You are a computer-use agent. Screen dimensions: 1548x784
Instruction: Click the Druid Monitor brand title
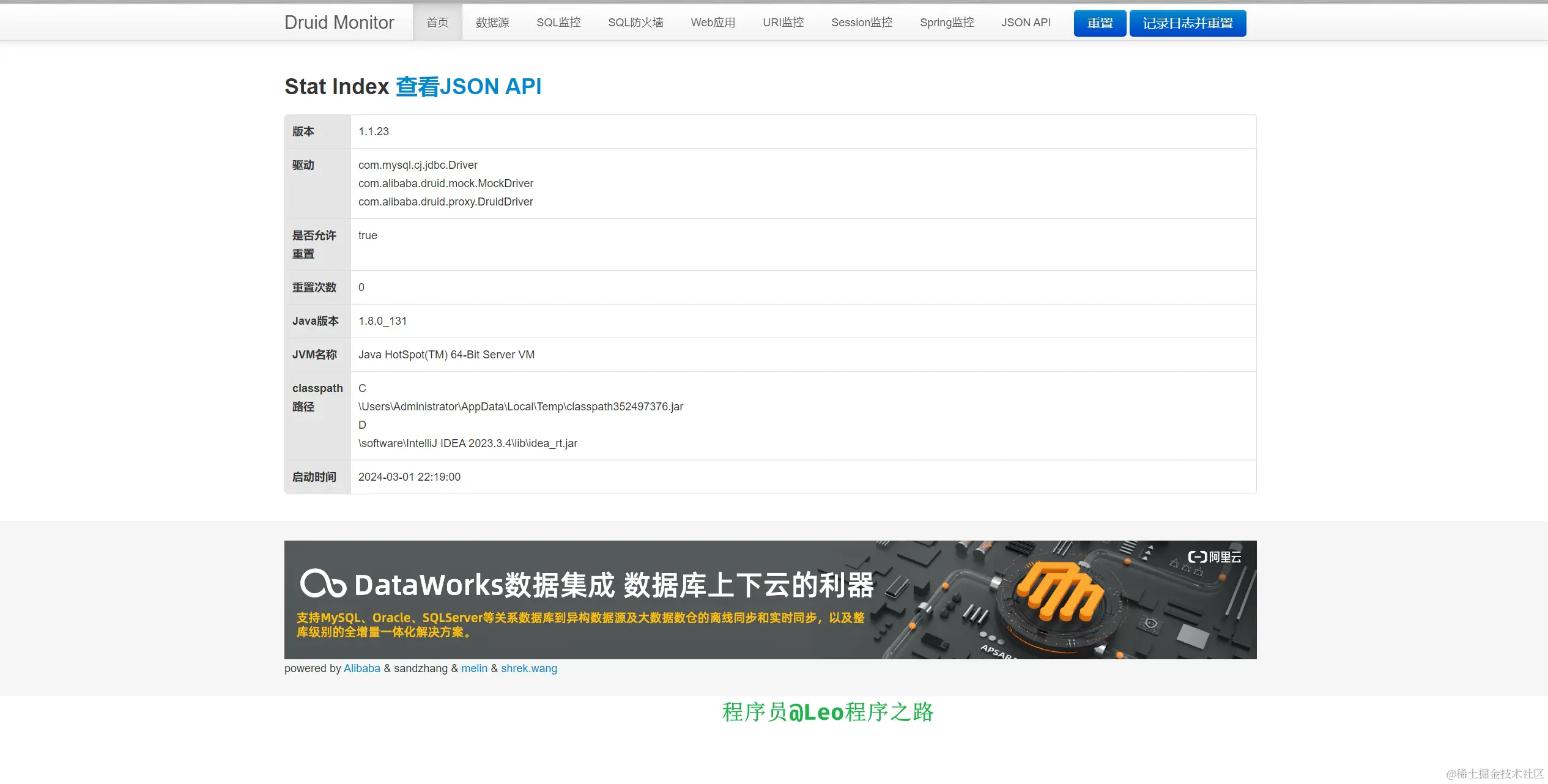339,23
